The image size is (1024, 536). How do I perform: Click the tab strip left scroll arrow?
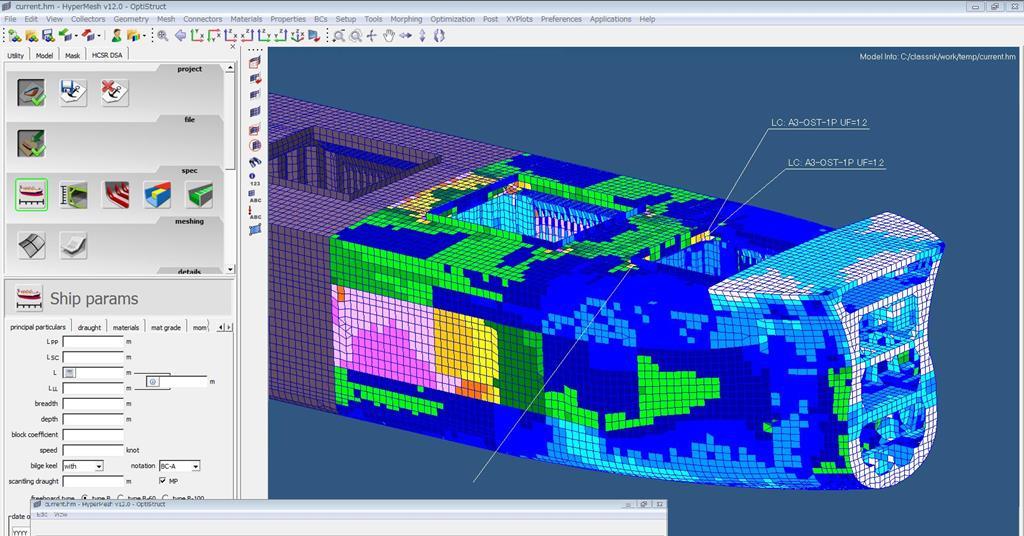click(x=221, y=327)
